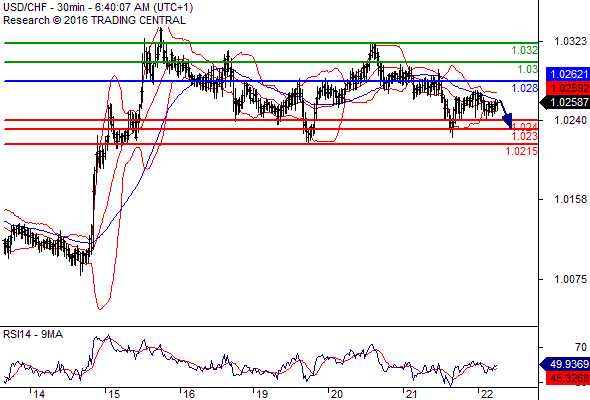Select the blue 1.028 pivot label
The width and height of the screenshot is (590, 400).
[525, 88]
